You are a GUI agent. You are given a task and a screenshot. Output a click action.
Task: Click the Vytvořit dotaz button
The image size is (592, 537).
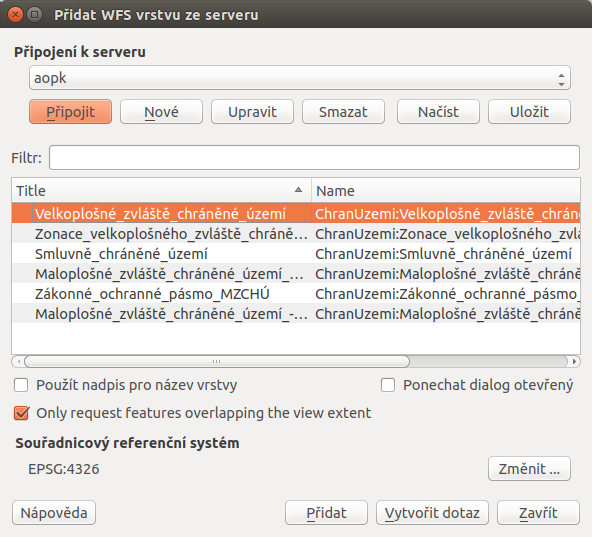click(x=432, y=513)
